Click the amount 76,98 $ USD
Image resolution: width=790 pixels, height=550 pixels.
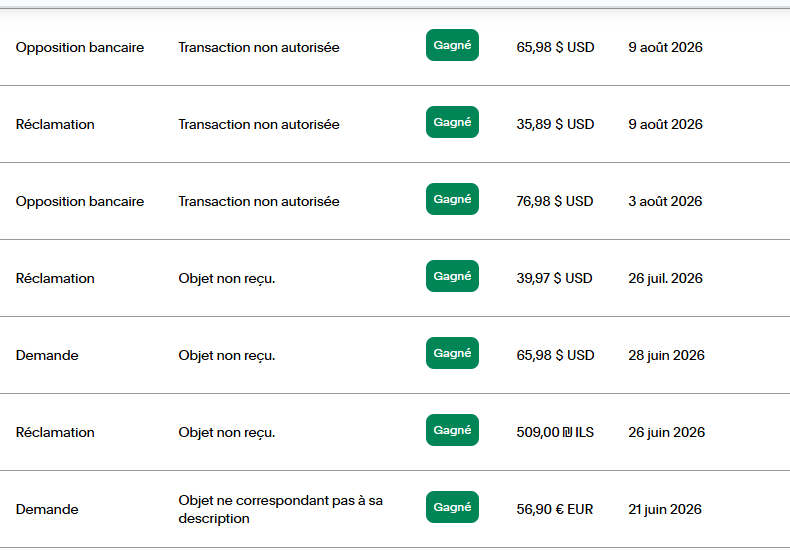pyautogui.click(x=554, y=201)
